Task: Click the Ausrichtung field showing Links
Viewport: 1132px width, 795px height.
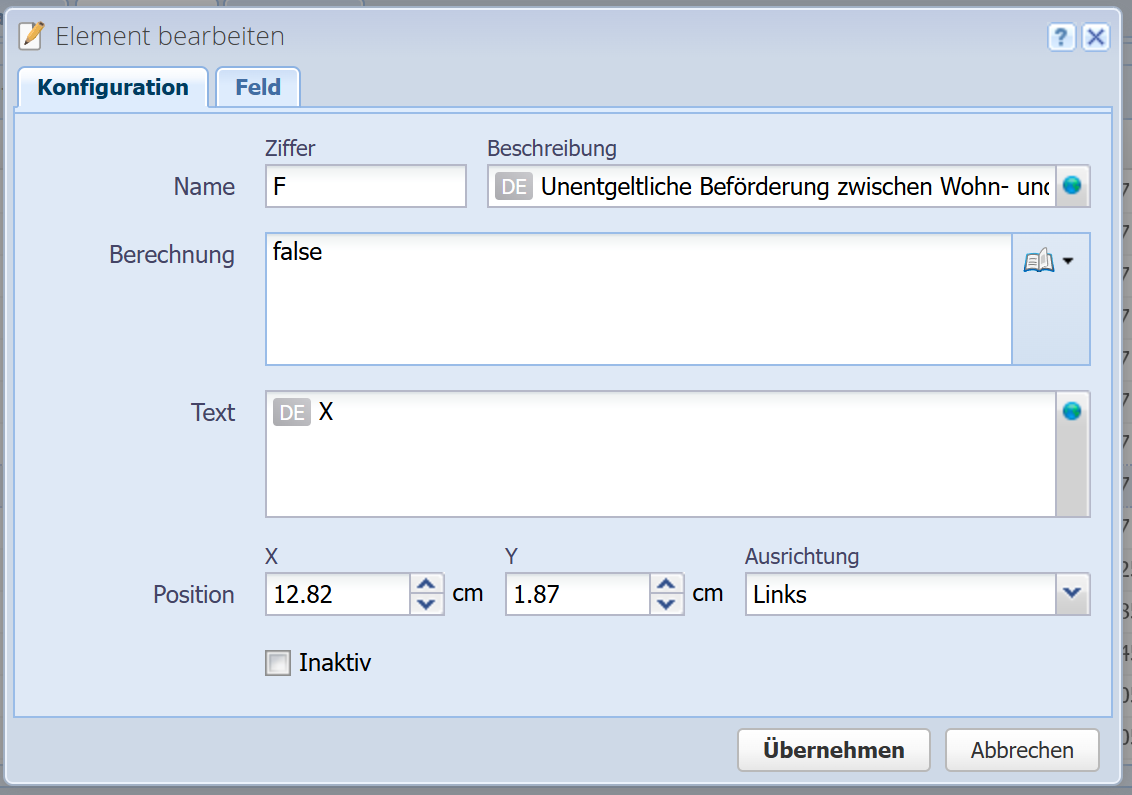Action: coord(899,594)
